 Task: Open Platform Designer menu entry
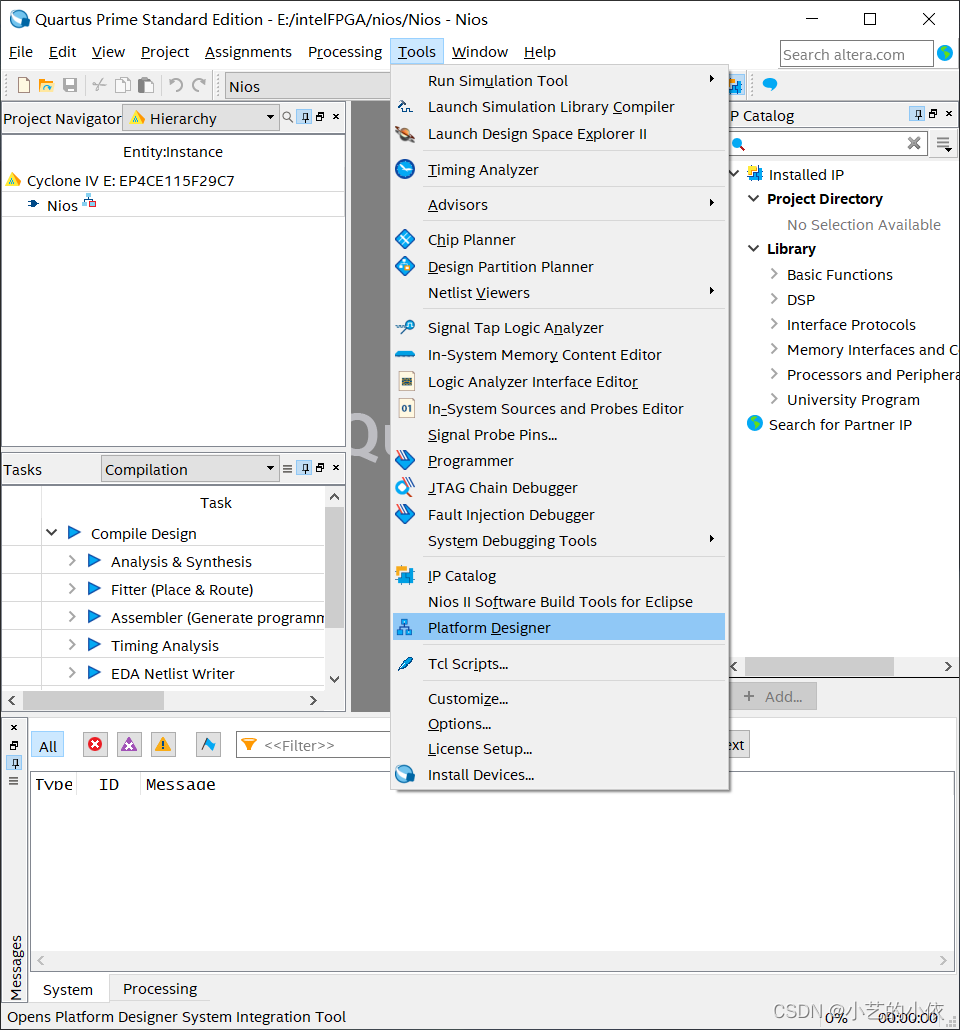(559, 628)
